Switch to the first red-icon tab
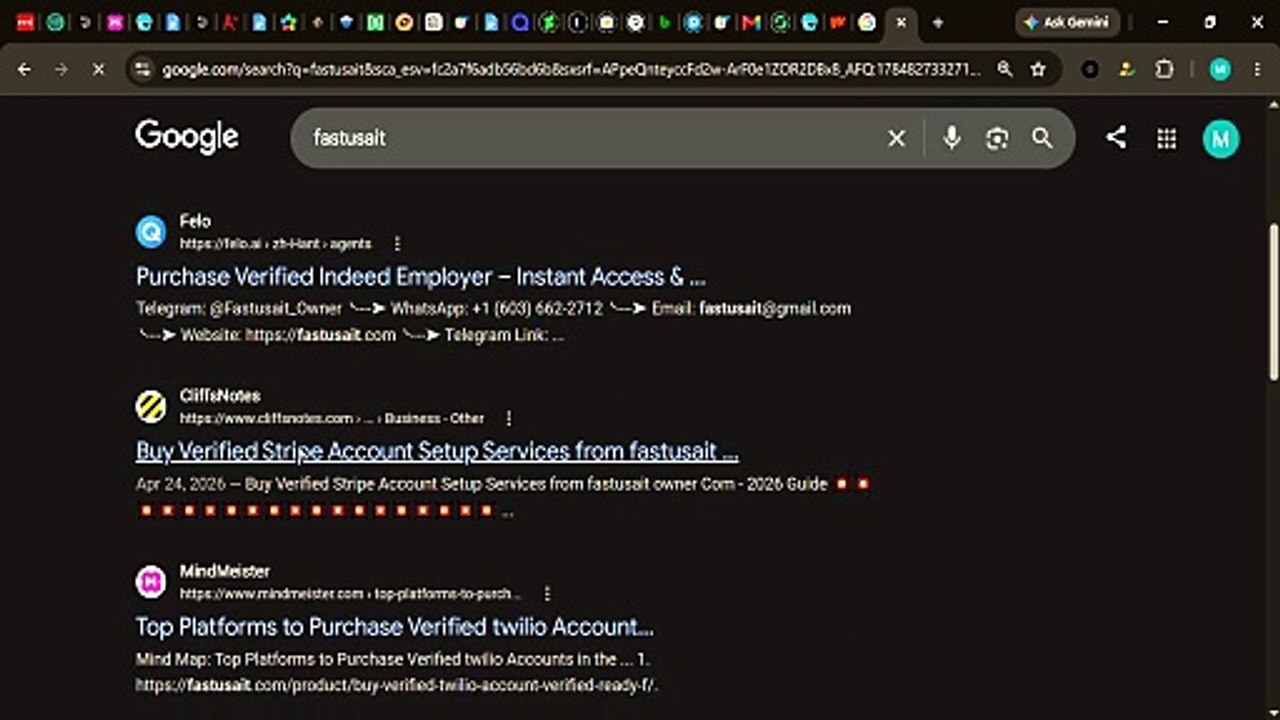The image size is (1280, 720). point(25,22)
